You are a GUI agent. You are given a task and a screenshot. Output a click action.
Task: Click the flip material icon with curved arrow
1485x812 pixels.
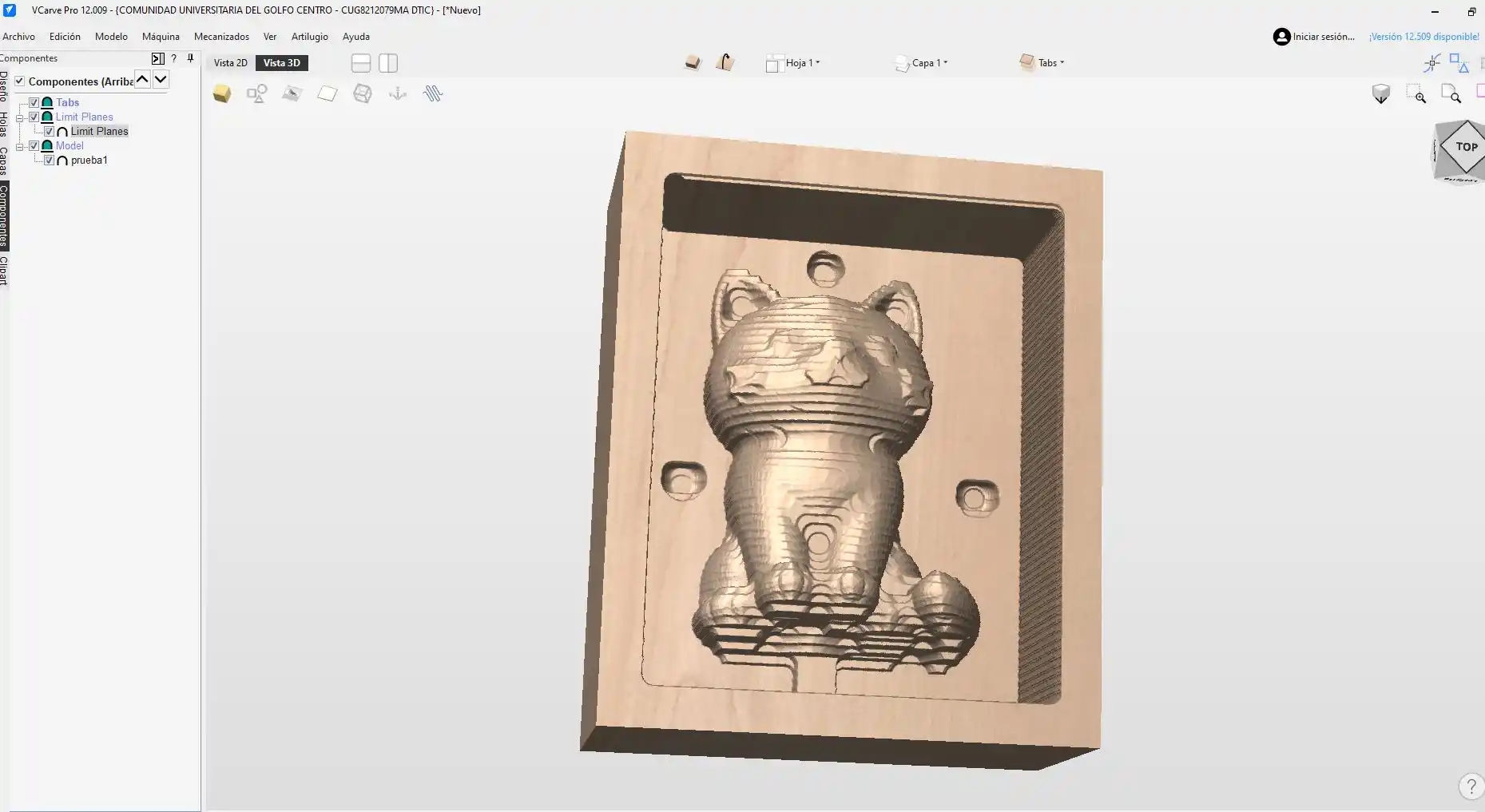click(x=725, y=62)
